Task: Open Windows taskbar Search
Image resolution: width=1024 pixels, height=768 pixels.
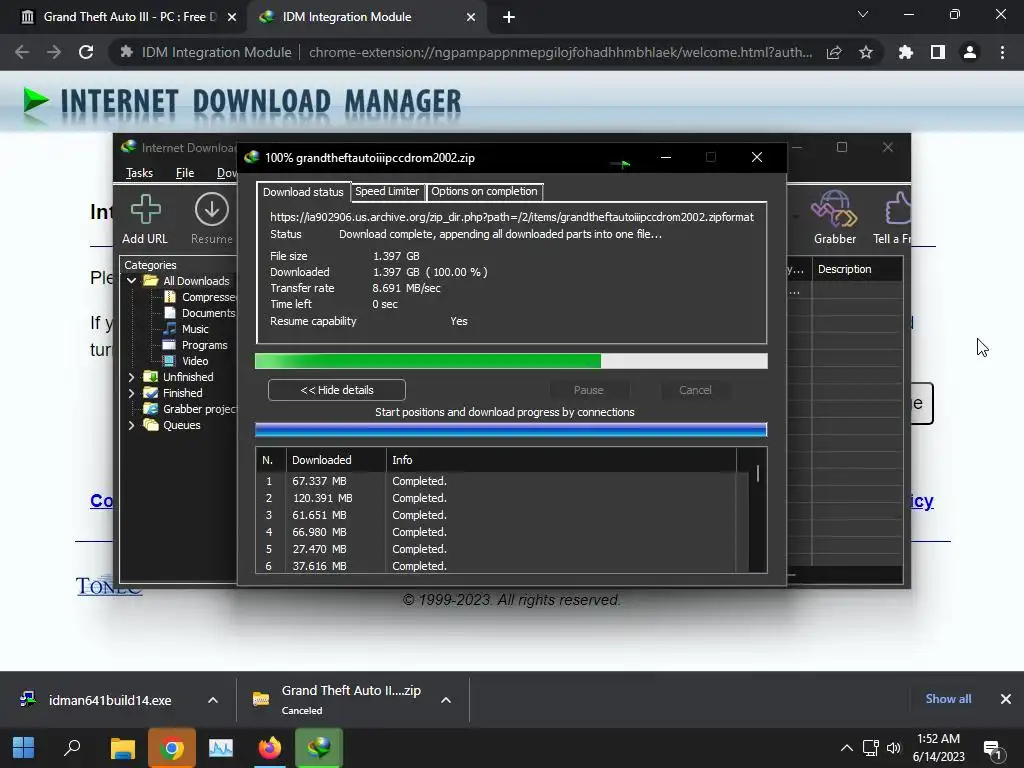Action: 72,748
